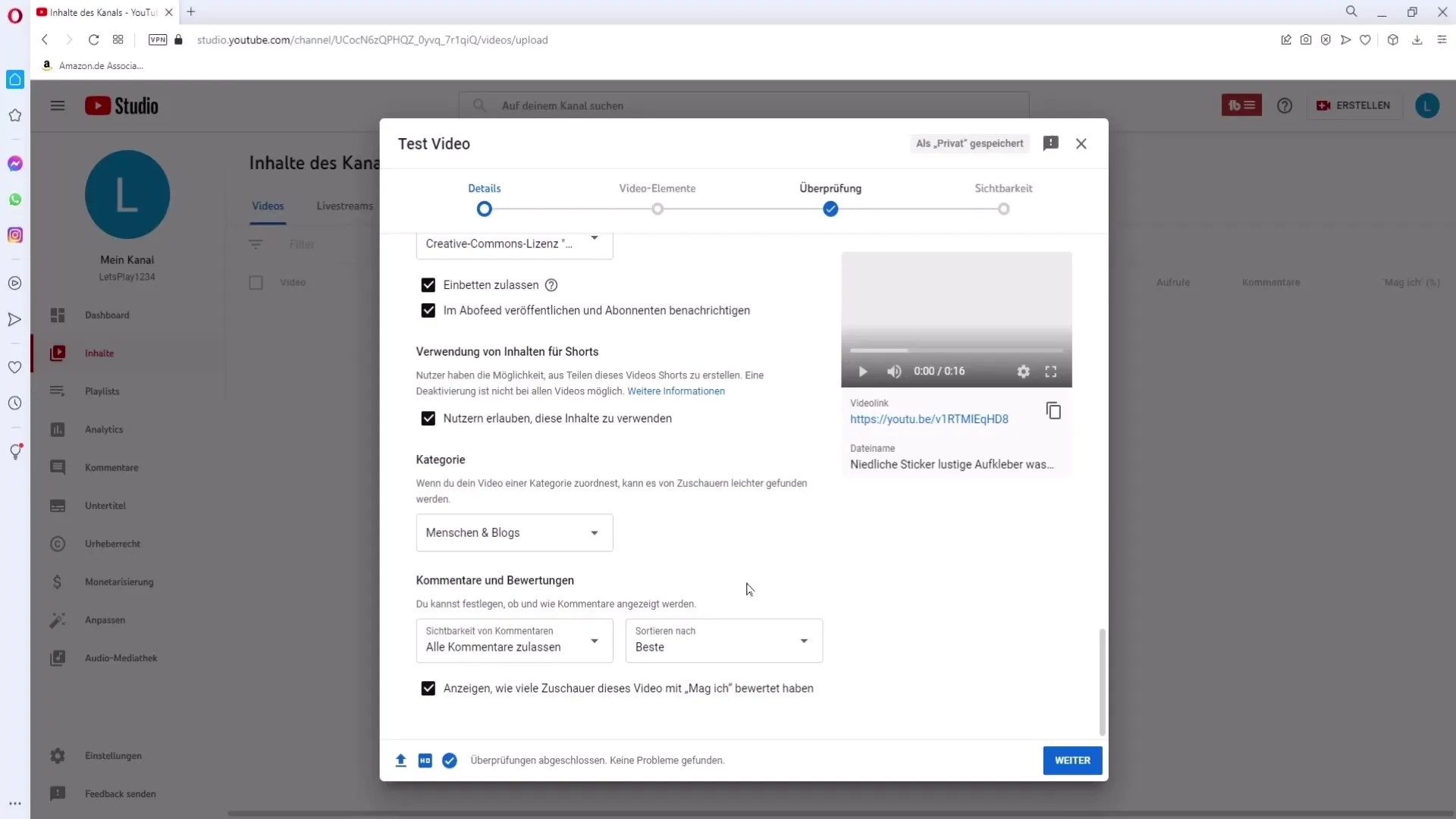Open Analytics in left navigation
This screenshot has height=819, width=1456.
[x=104, y=430]
